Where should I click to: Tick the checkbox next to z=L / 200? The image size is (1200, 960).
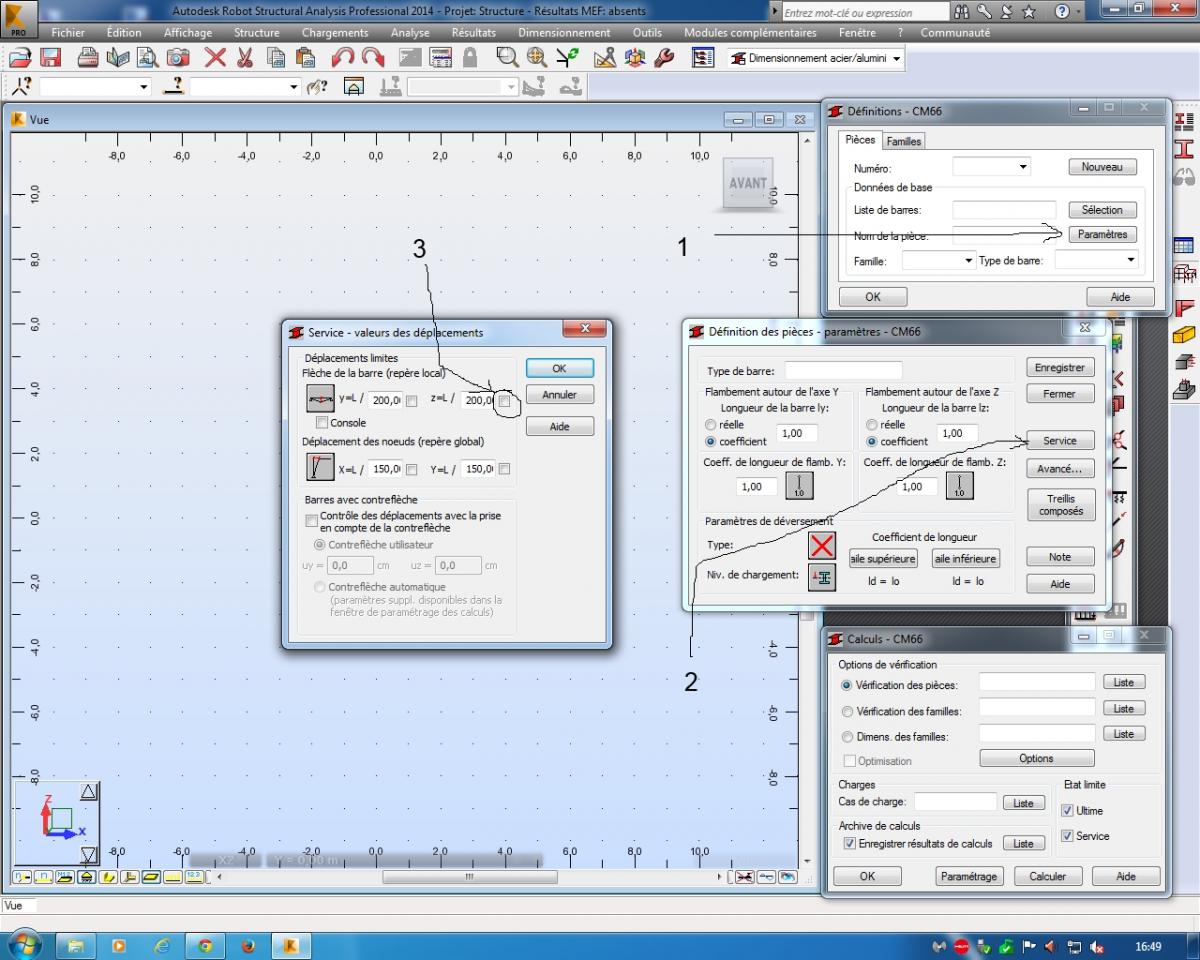click(504, 400)
